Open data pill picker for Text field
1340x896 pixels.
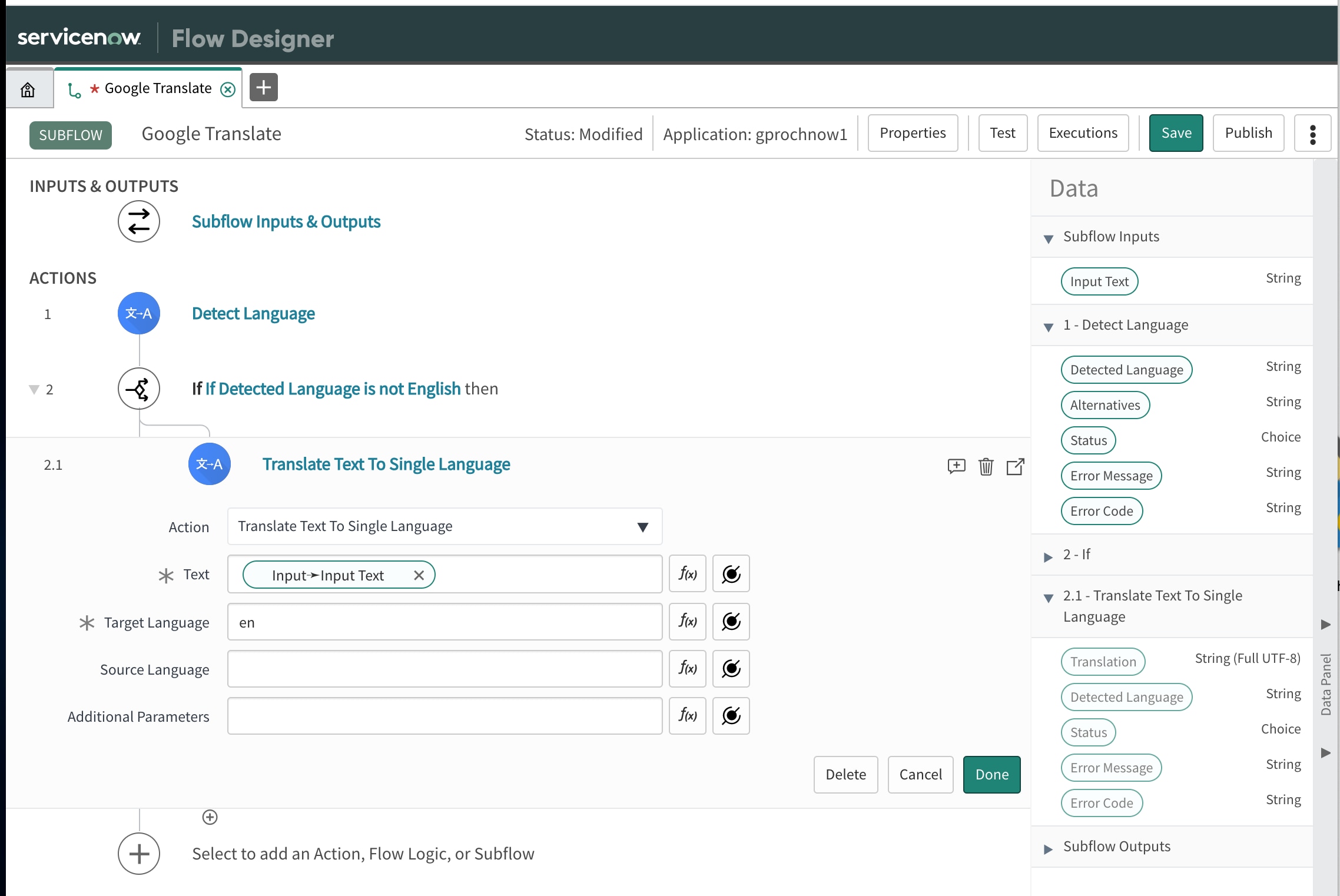(x=731, y=573)
